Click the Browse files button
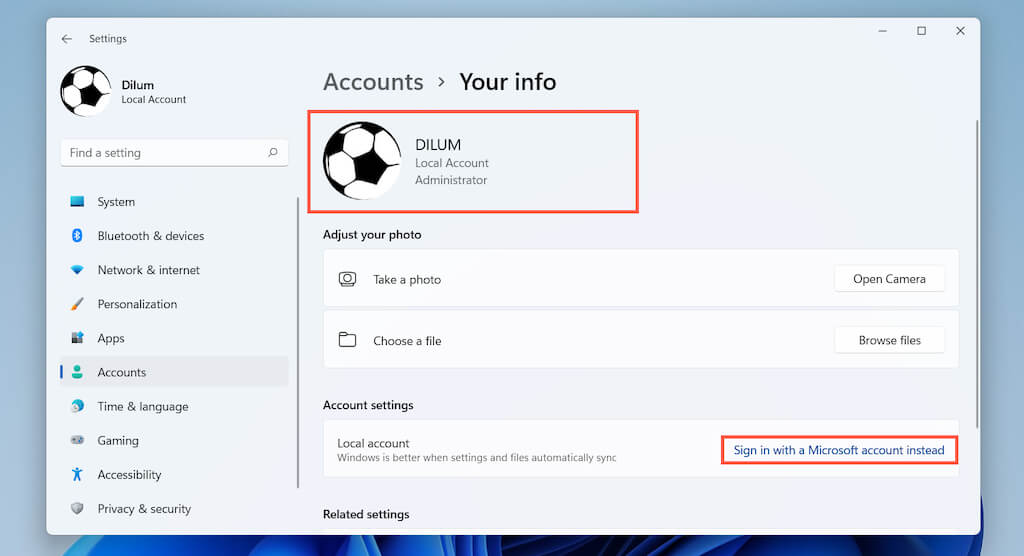 (889, 340)
